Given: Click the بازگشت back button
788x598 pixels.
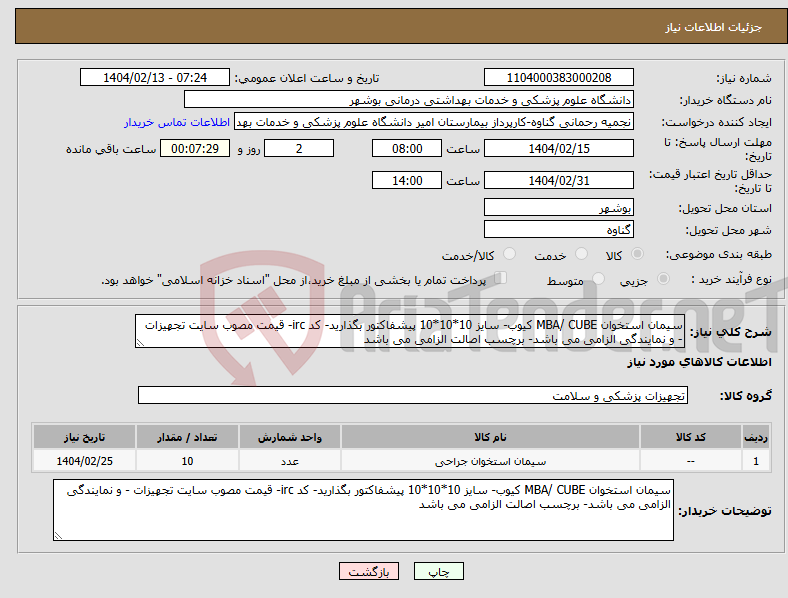Looking at the screenshot, I should click(369, 571).
